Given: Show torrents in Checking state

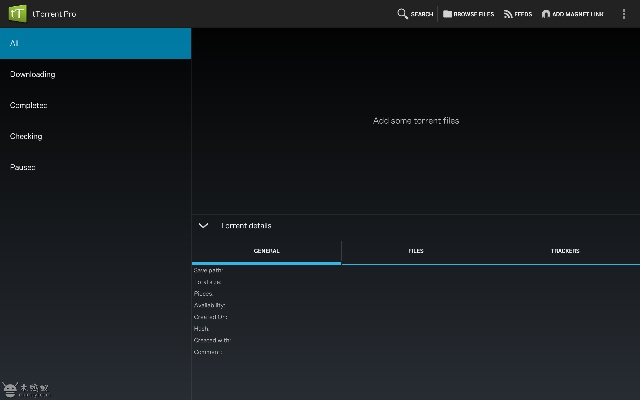Looking at the screenshot, I should [x=95, y=136].
